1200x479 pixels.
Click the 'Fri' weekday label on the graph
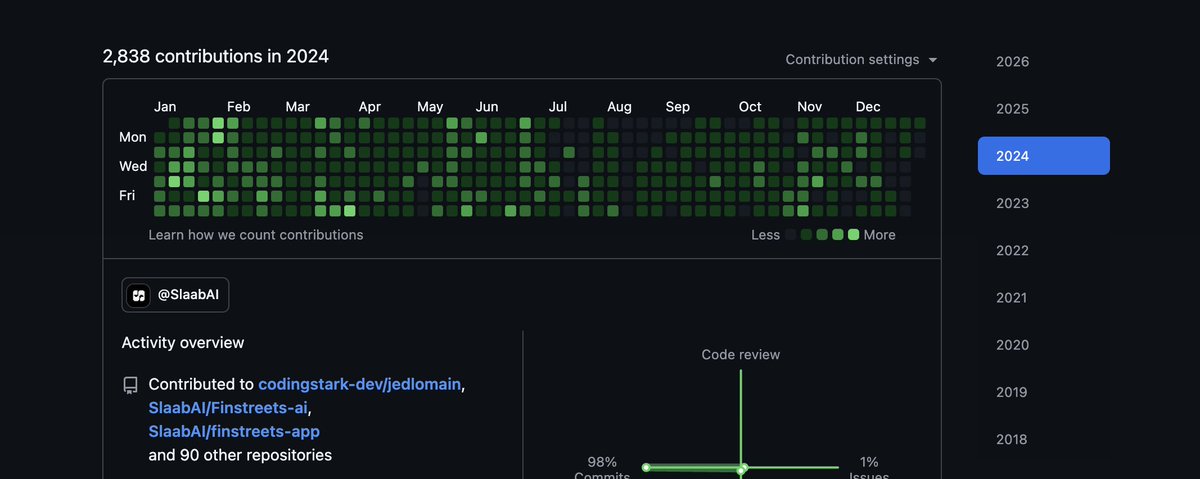click(127, 196)
